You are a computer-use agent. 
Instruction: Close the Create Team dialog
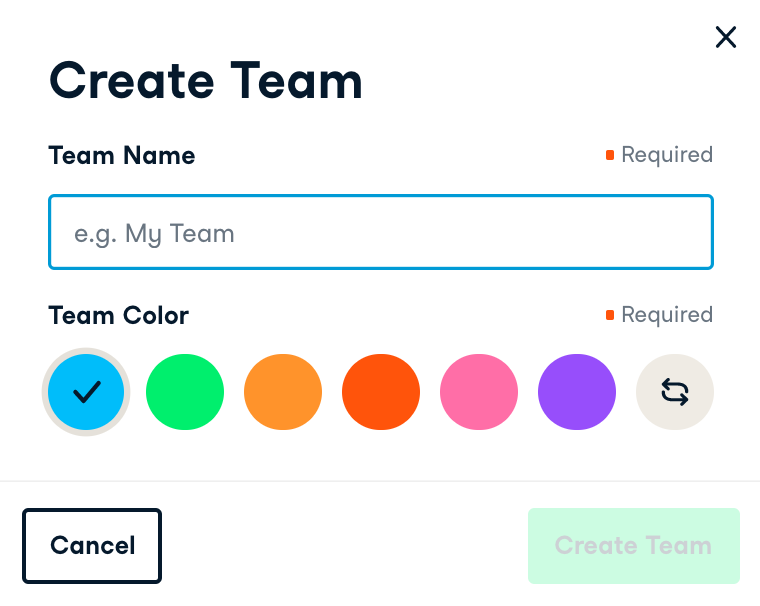tap(726, 38)
